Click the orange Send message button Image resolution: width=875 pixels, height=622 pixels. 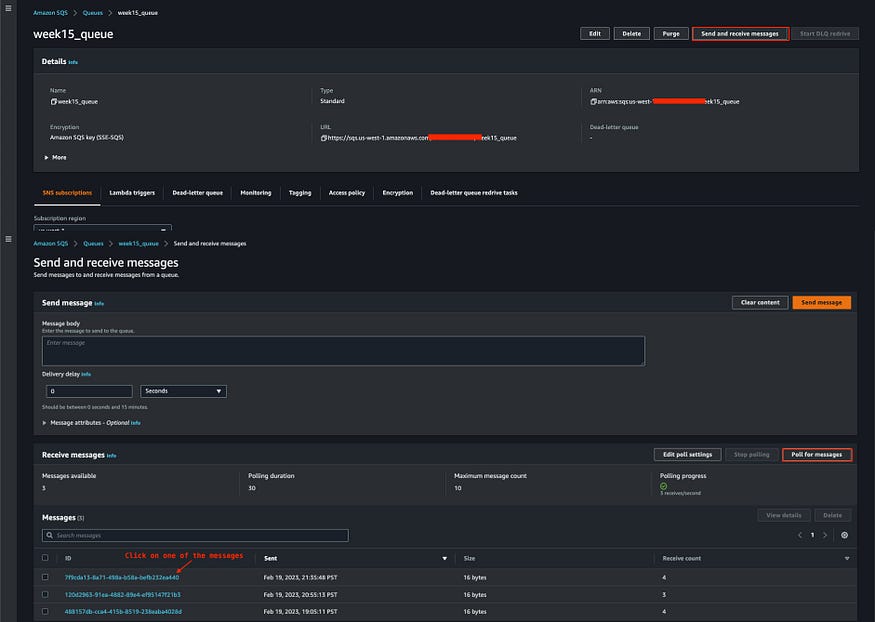click(821, 302)
